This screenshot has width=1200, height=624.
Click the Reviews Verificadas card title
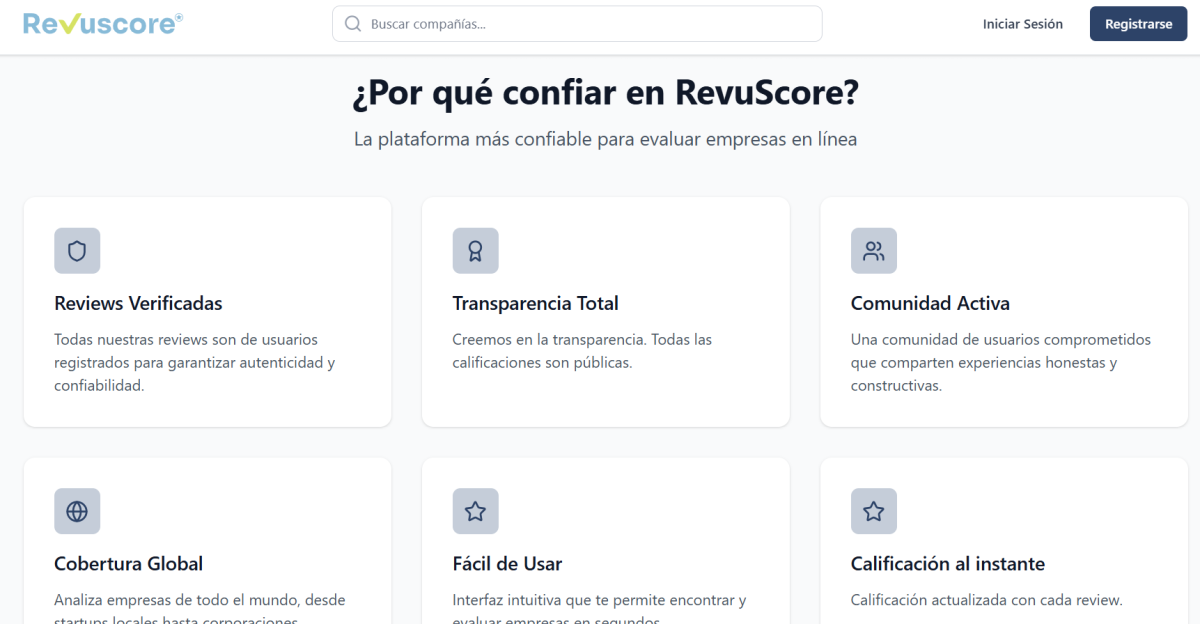[x=138, y=303]
